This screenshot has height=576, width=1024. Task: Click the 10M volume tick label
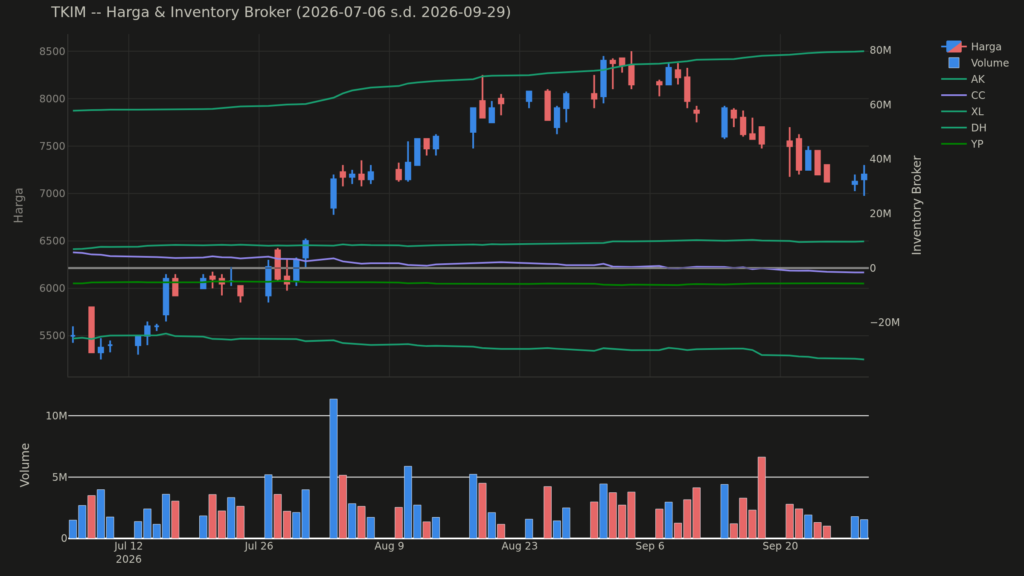point(56,416)
